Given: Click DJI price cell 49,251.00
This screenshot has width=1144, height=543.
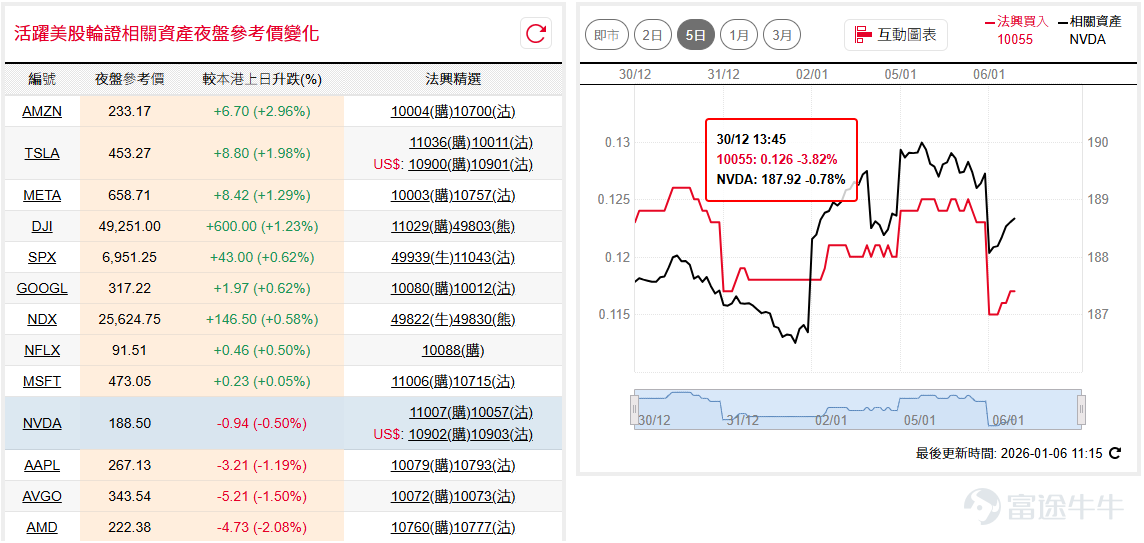Looking at the screenshot, I should click(x=130, y=226).
